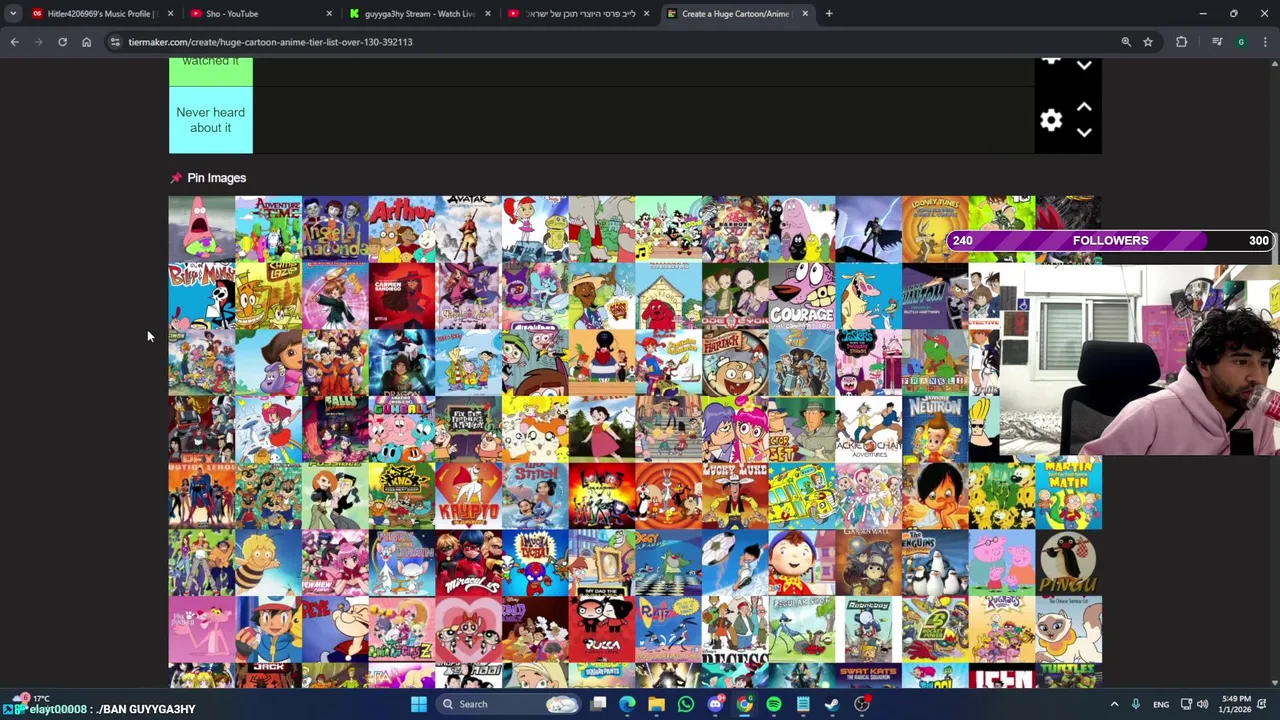Focus the tiermaker.com address bar
This screenshot has height=720, width=1280.
tap(610, 42)
